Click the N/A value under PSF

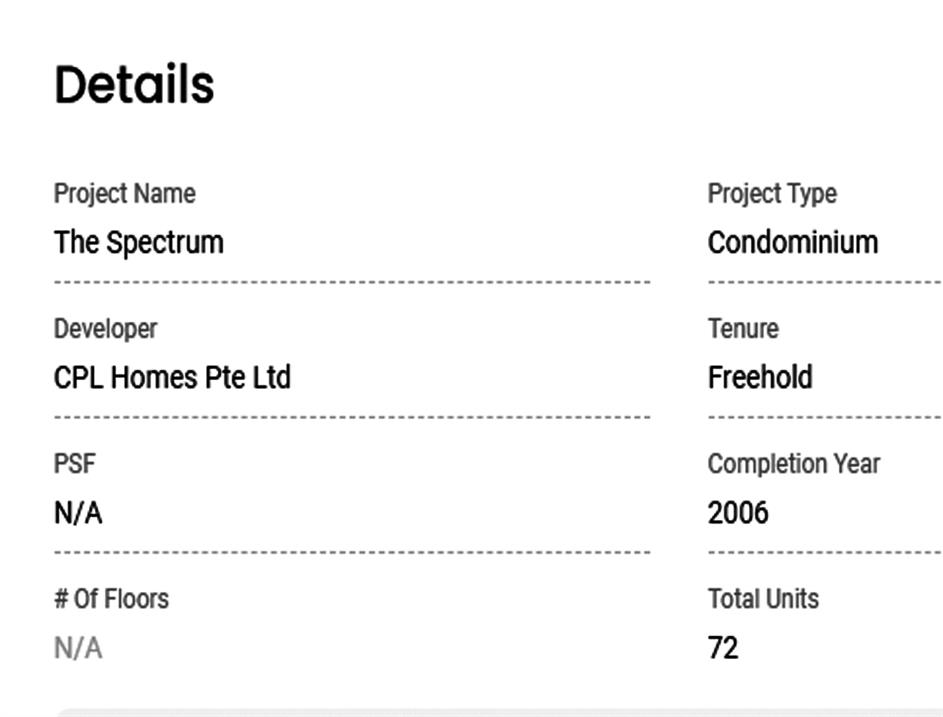pyautogui.click(x=78, y=513)
